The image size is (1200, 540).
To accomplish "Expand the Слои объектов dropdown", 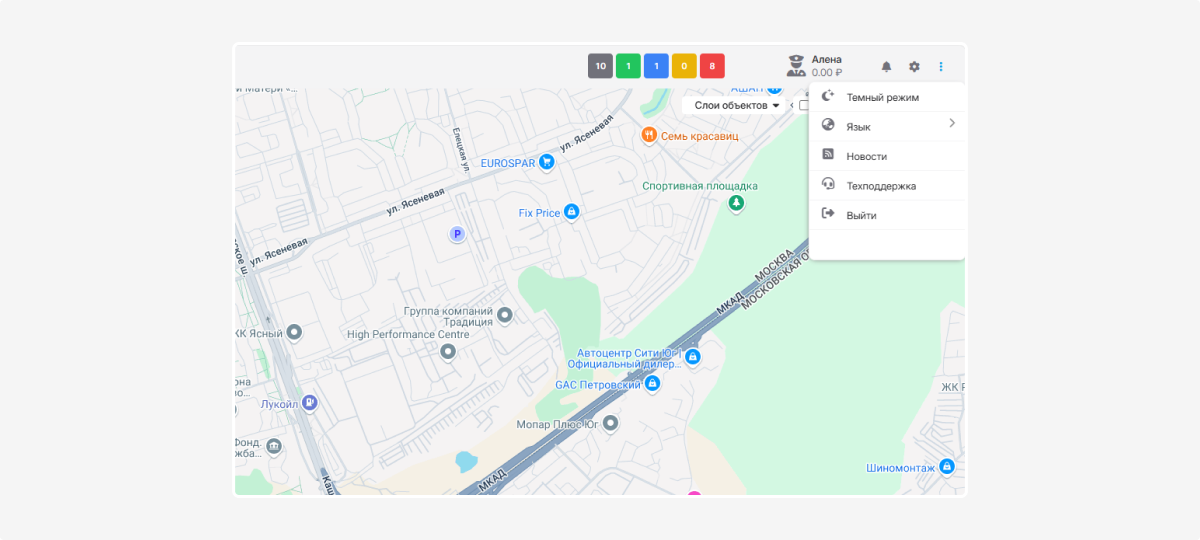I will (736, 105).
